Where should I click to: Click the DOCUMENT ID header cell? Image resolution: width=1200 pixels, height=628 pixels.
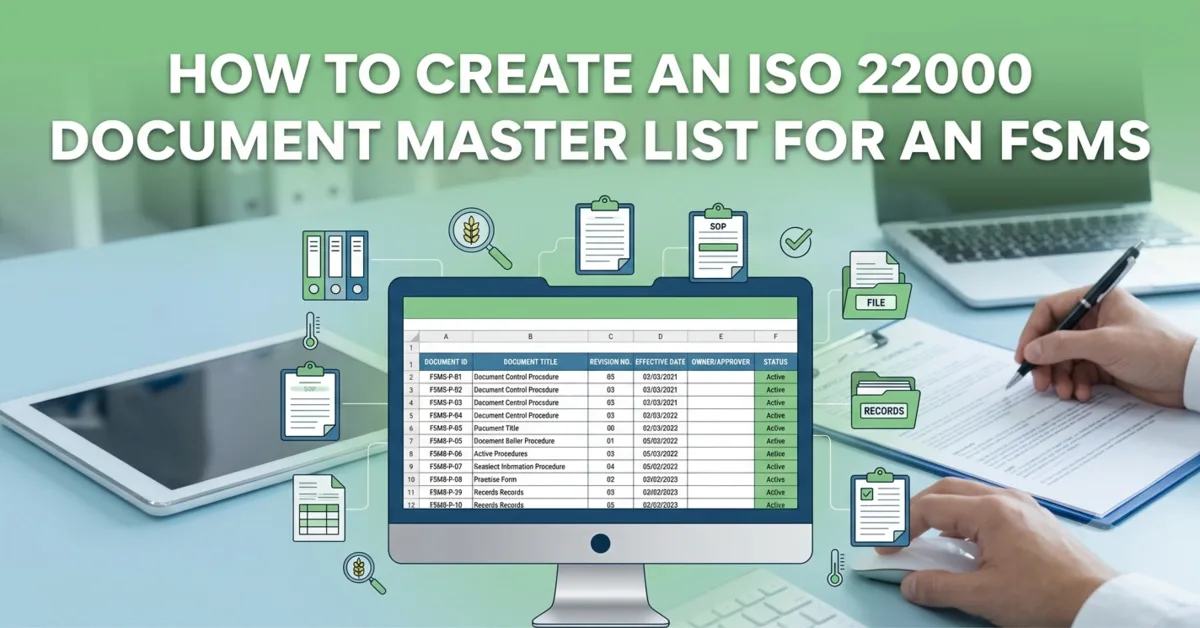coord(446,362)
